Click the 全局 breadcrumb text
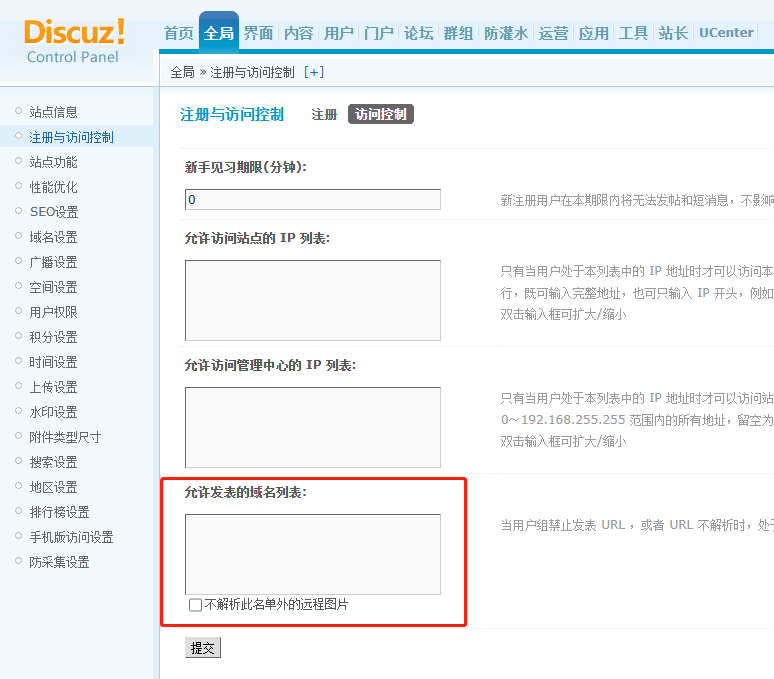This screenshot has width=774, height=679. click(183, 72)
